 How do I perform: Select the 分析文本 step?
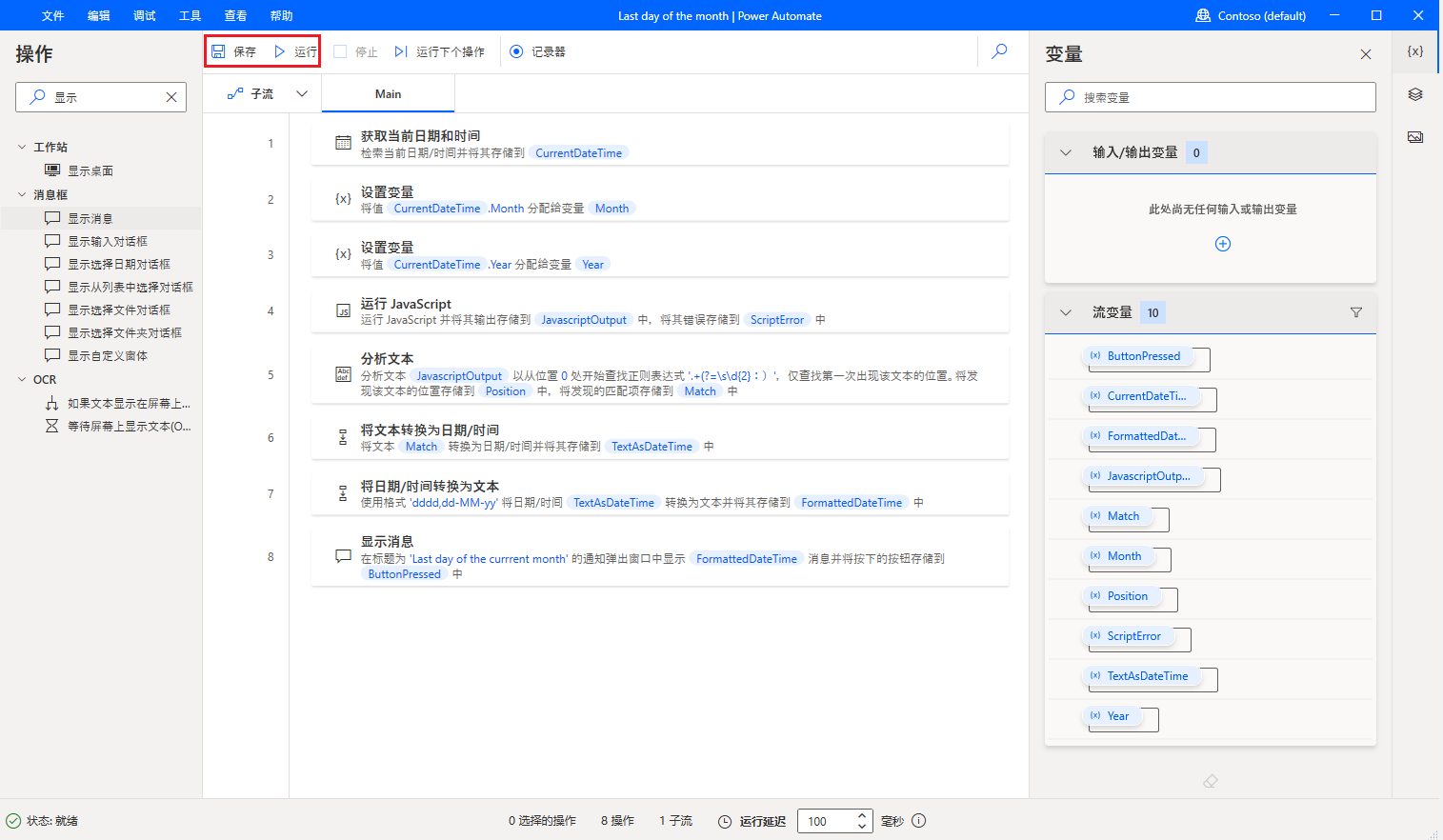click(660, 374)
